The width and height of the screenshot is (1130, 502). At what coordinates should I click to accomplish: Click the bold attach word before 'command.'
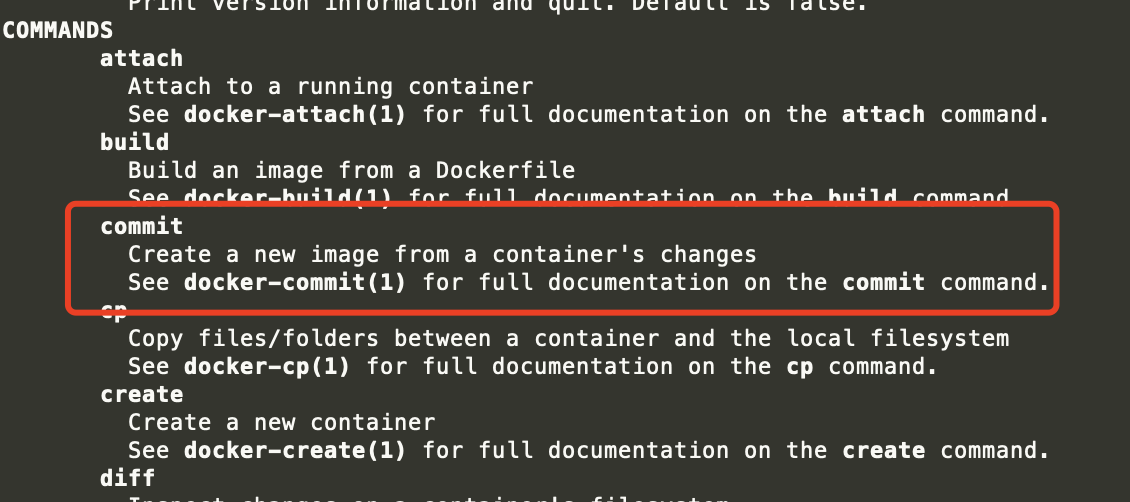point(883,114)
